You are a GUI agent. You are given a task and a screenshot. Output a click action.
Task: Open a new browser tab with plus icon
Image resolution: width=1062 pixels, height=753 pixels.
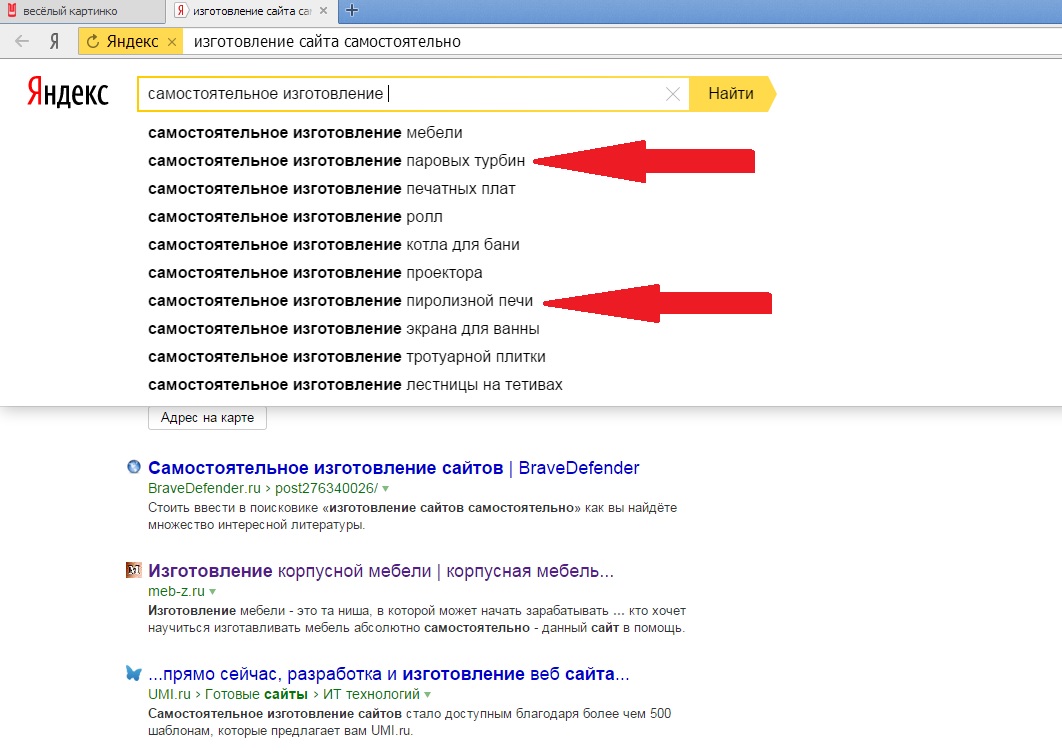[352, 10]
